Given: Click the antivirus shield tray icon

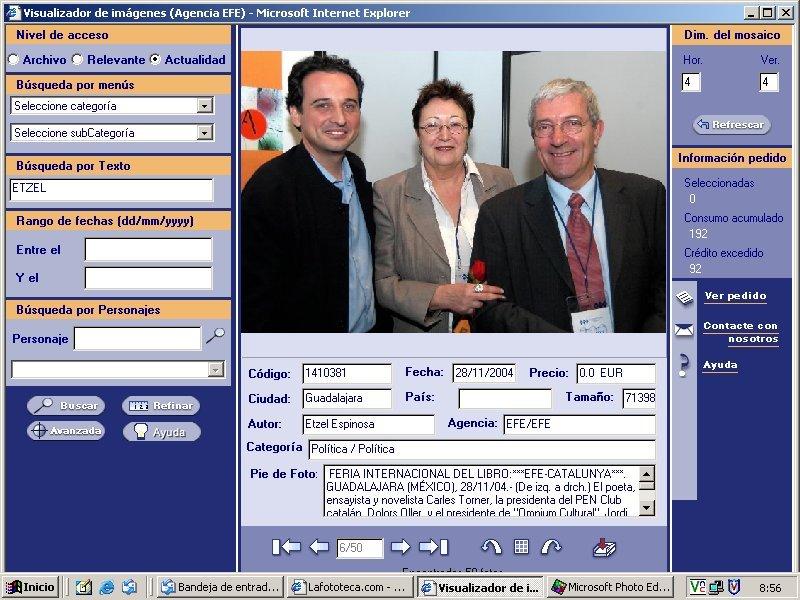Looking at the screenshot, I should [x=734, y=587].
